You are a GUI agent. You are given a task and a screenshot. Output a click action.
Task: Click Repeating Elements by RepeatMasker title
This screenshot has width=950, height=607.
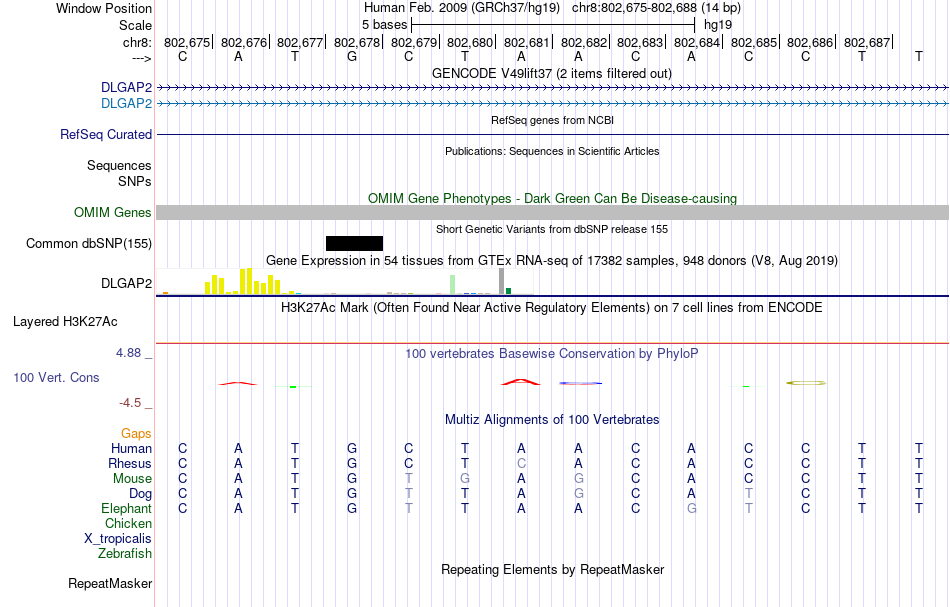pyautogui.click(x=552, y=569)
